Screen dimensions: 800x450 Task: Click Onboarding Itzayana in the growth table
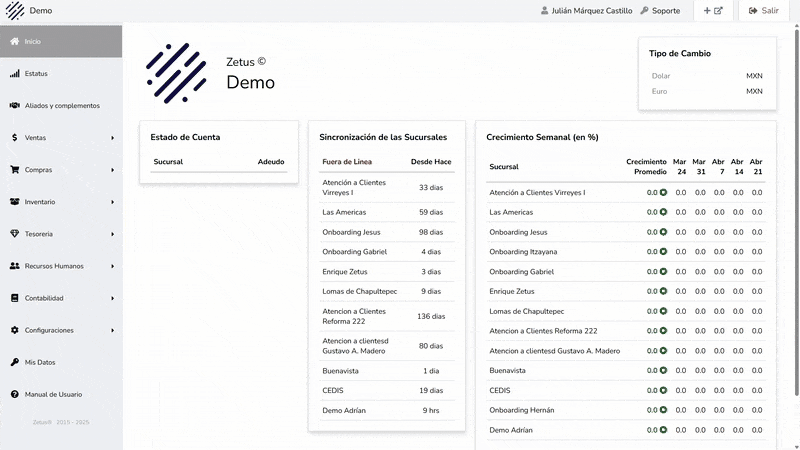click(523, 252)
